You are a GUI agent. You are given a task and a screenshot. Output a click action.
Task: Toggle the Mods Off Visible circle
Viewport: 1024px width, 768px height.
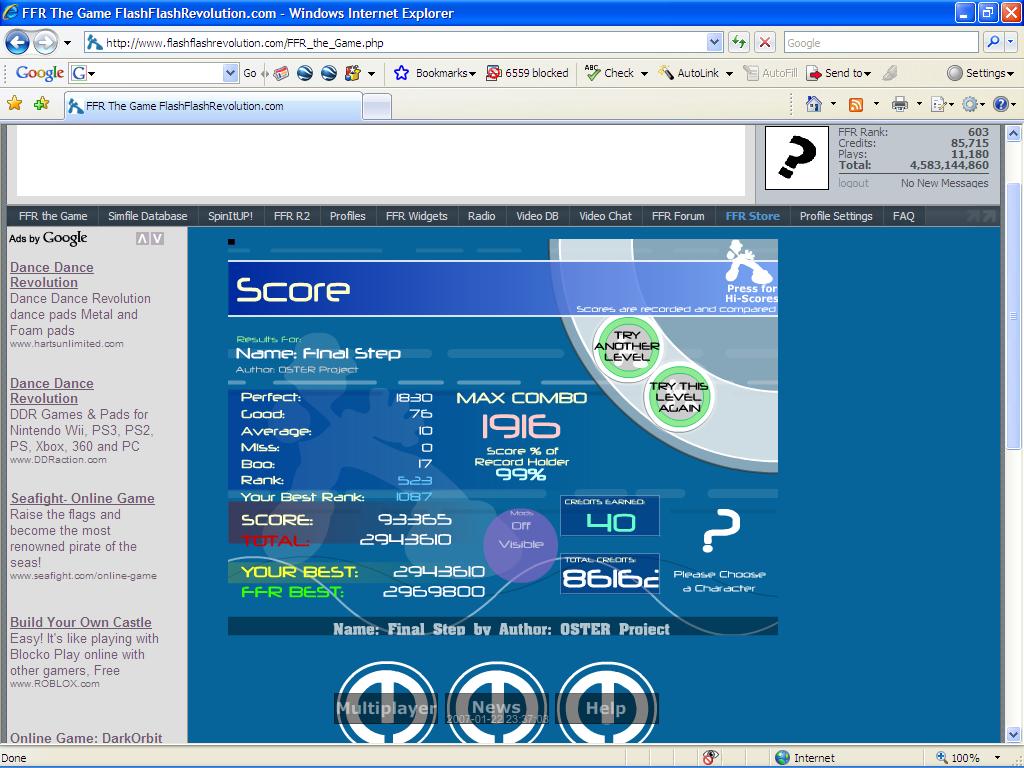point(521,543)
